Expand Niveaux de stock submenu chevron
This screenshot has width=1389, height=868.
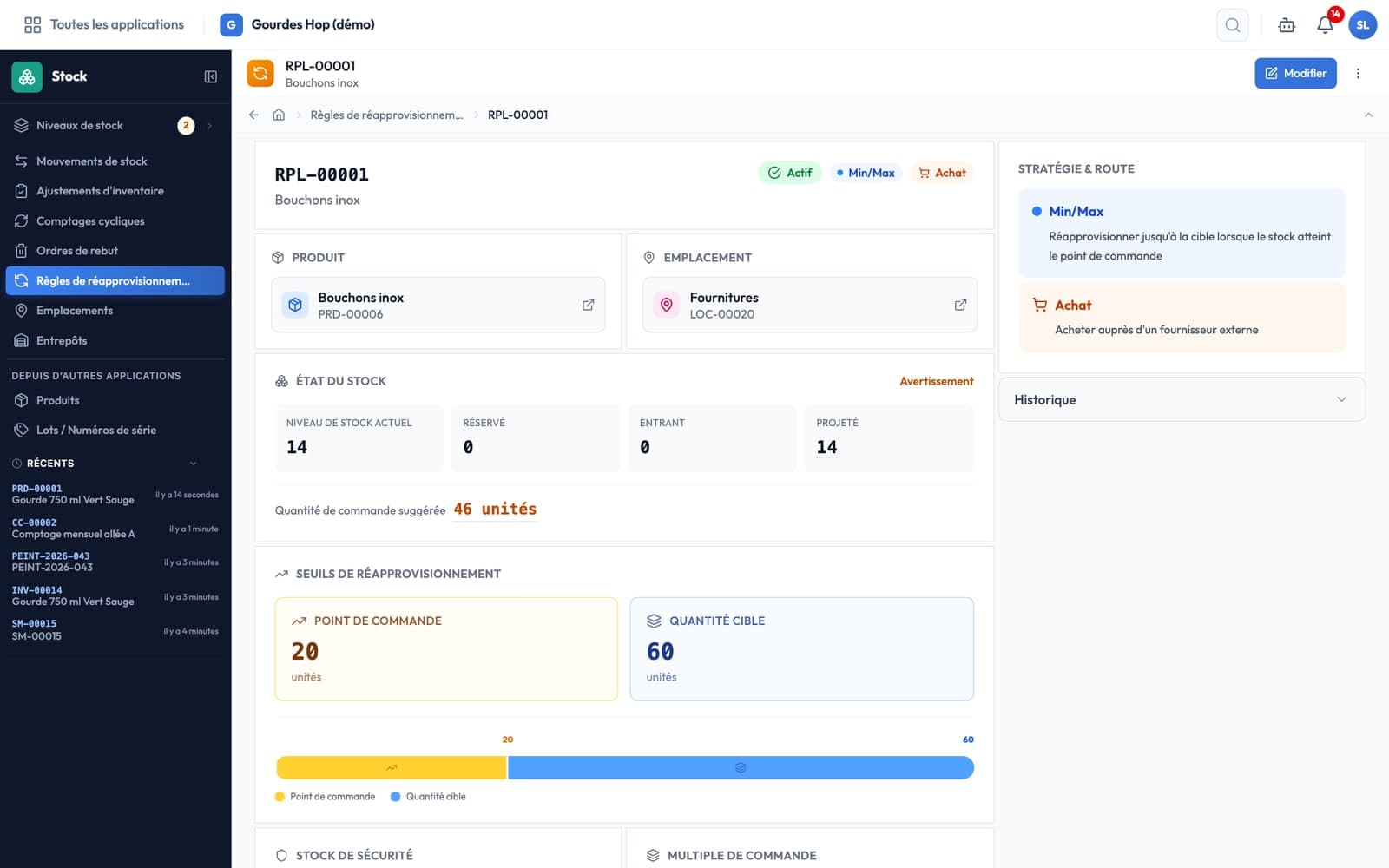(x=209, y=126)
